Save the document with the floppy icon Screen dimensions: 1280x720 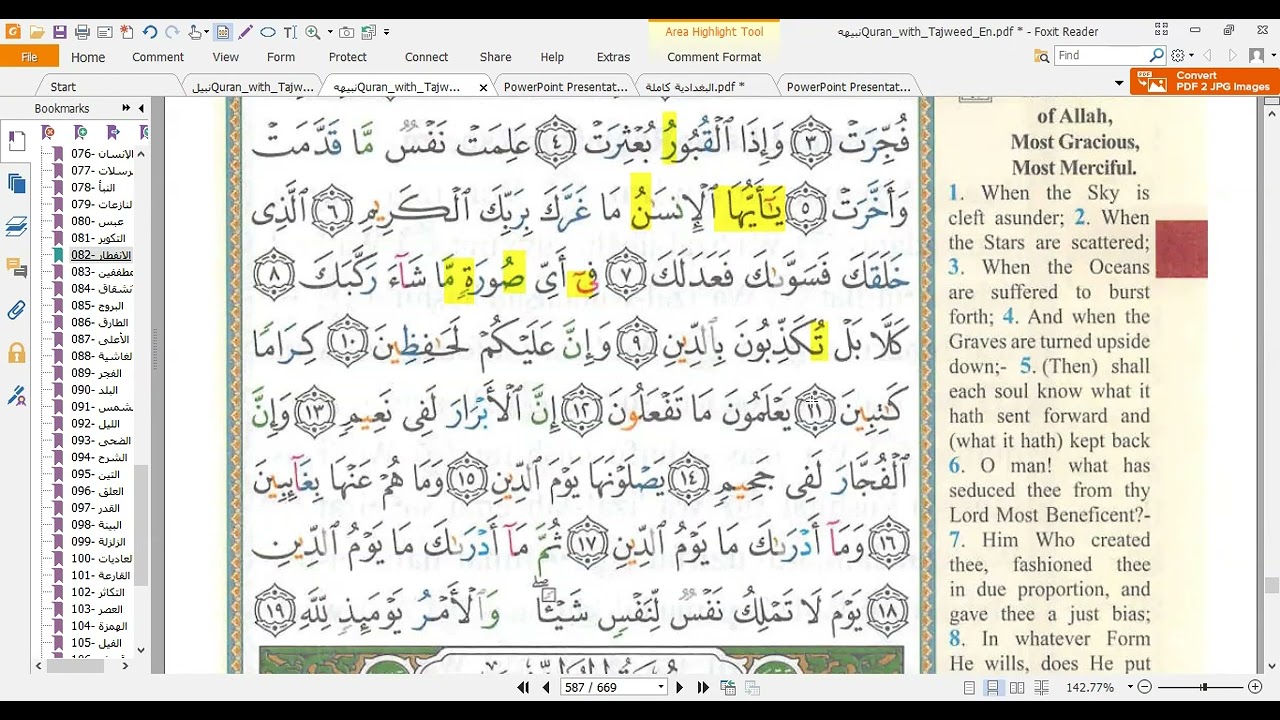coord(60,32)
